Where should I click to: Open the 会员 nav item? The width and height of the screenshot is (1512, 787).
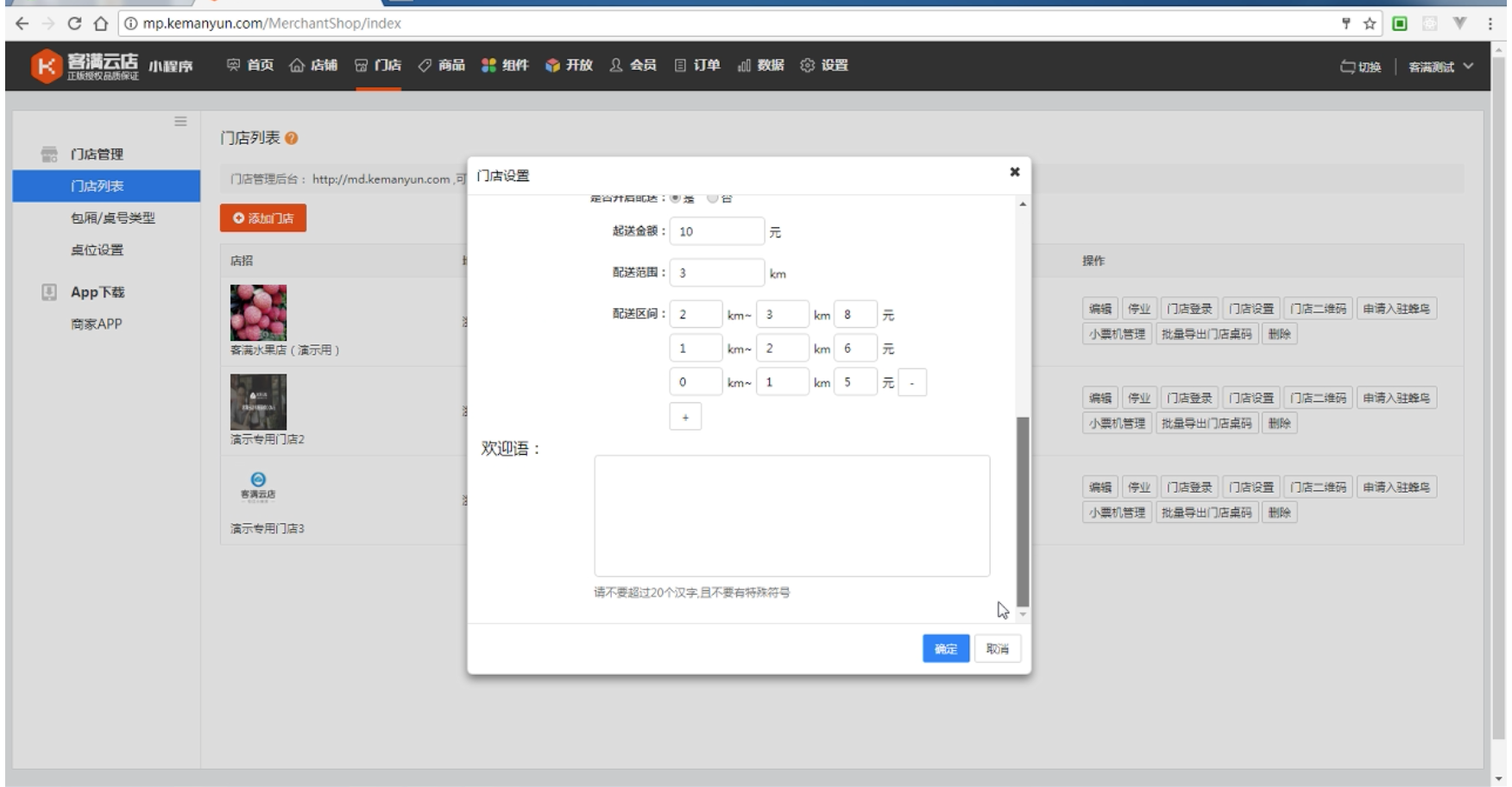[x=633, y=66]
